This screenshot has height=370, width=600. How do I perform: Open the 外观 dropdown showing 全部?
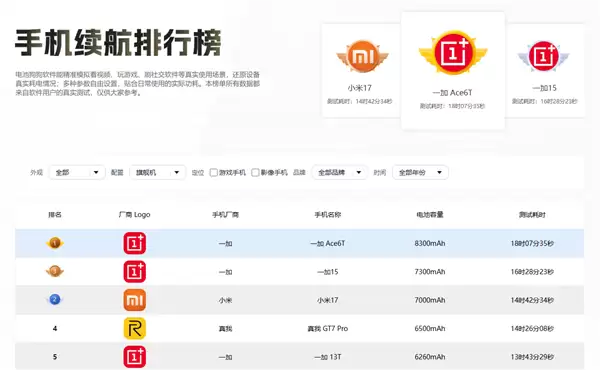77,173
